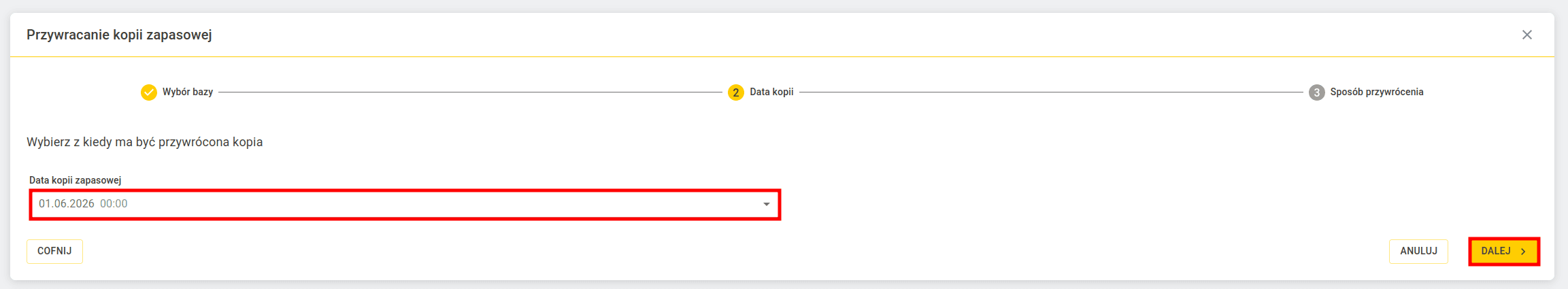Click the Przywracanie kopii zapasowej dialog title

pos(119,35)
